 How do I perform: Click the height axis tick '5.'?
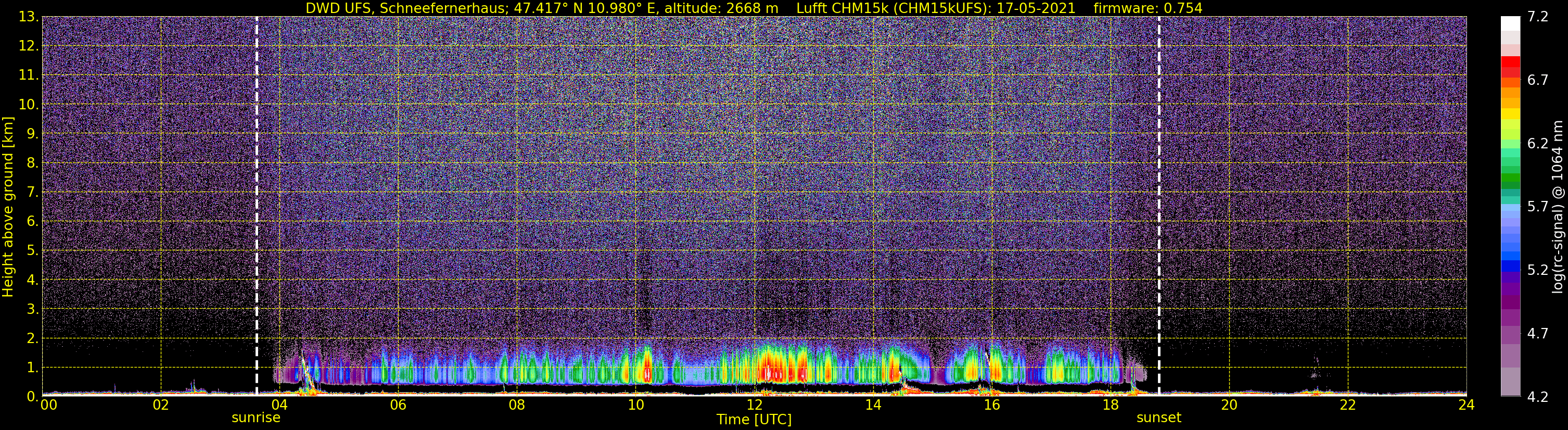coord(32,250)
